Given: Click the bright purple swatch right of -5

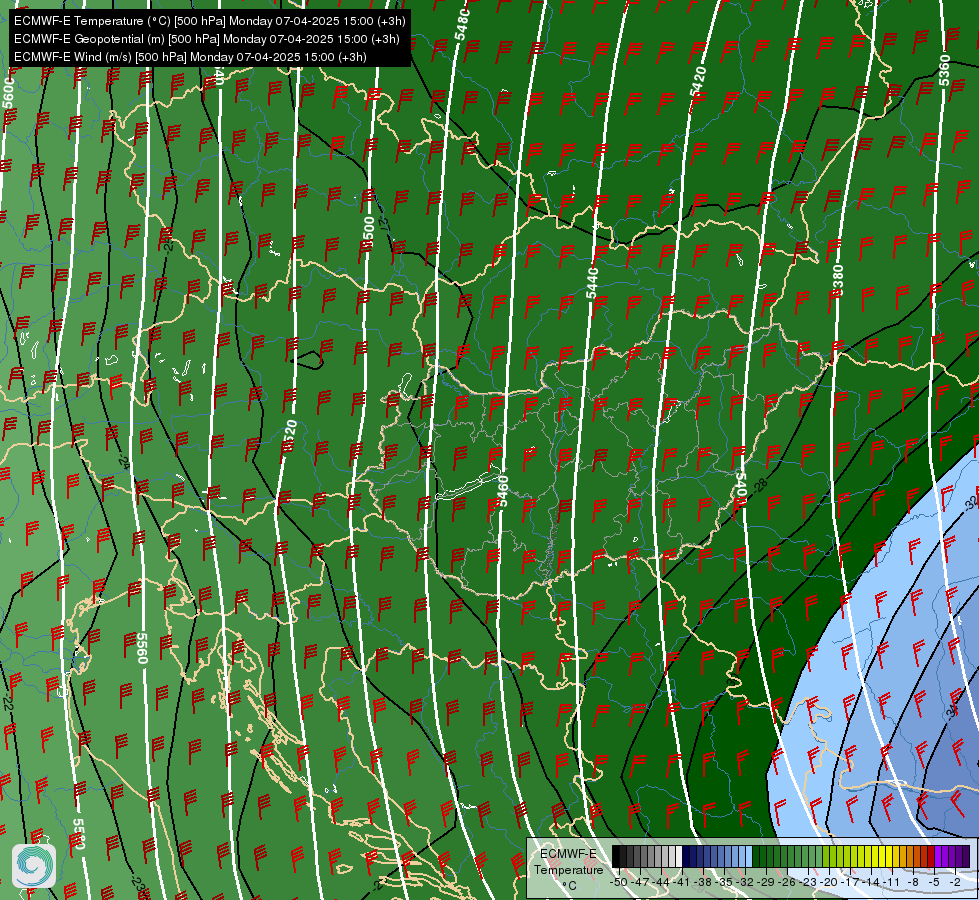Looking at the screenshot, I should pos(938,856).
